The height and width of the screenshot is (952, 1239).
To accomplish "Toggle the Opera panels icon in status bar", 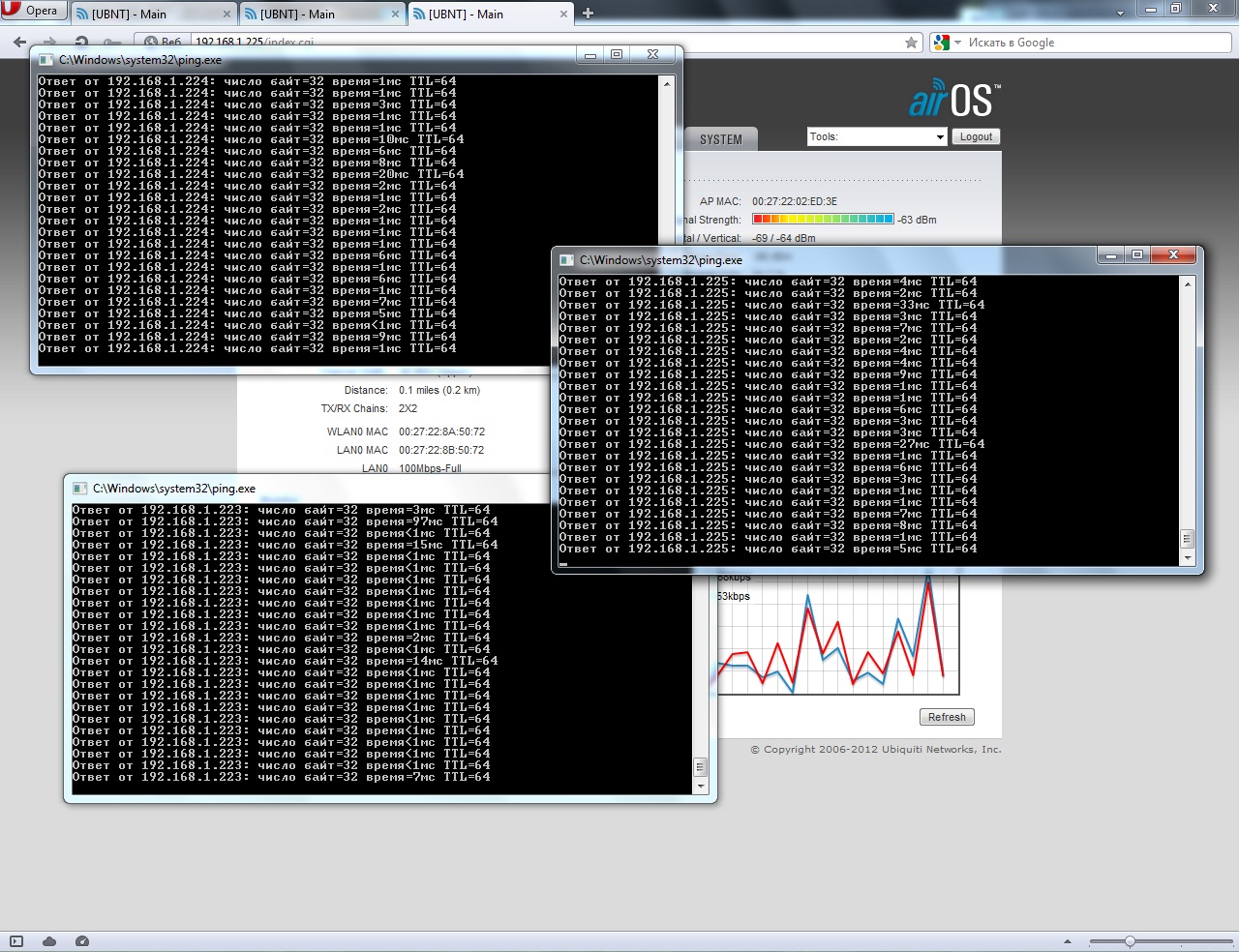I will tap(16, 941).
